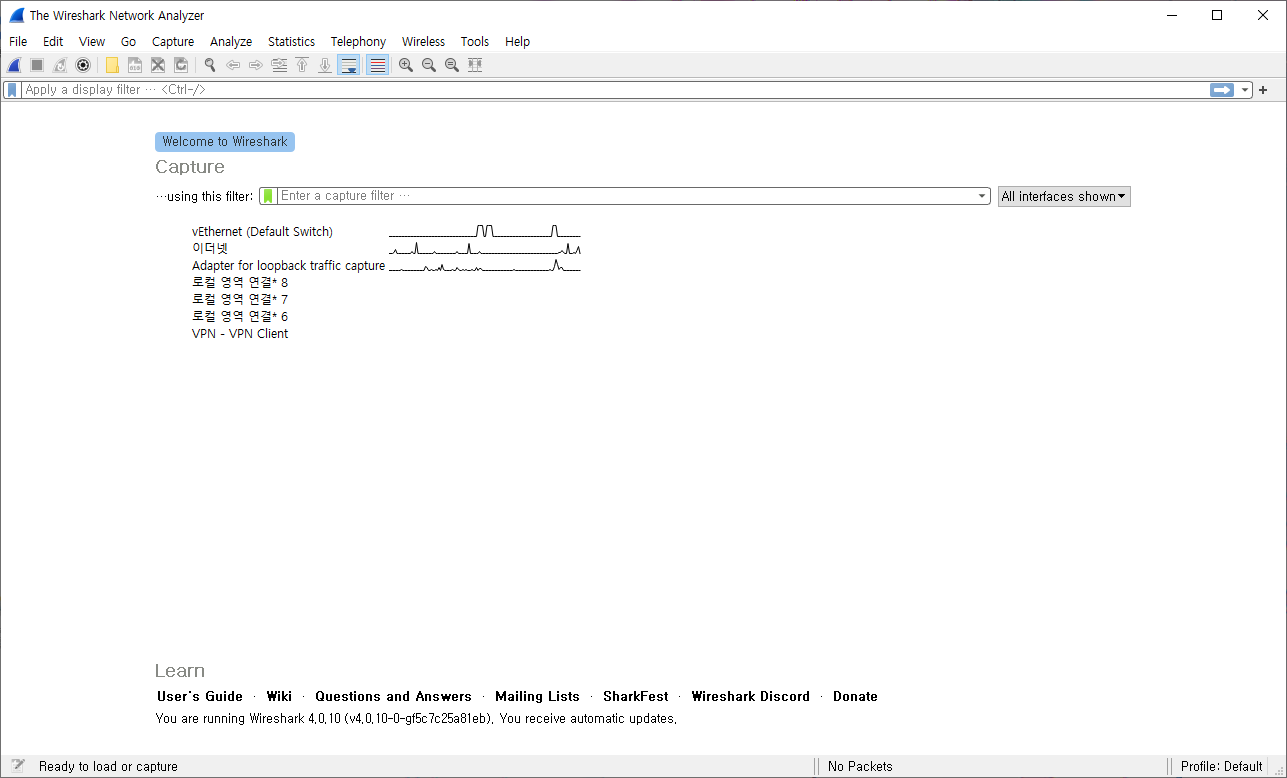Click Go to specified packet icon

(x=279, y=65)
